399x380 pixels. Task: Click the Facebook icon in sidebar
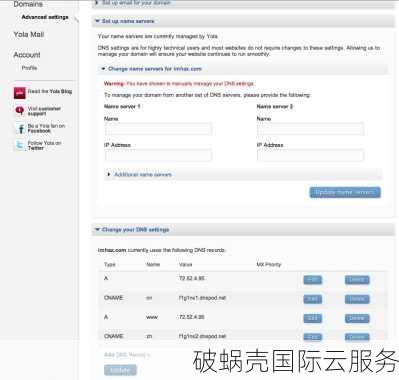point(20,128)
